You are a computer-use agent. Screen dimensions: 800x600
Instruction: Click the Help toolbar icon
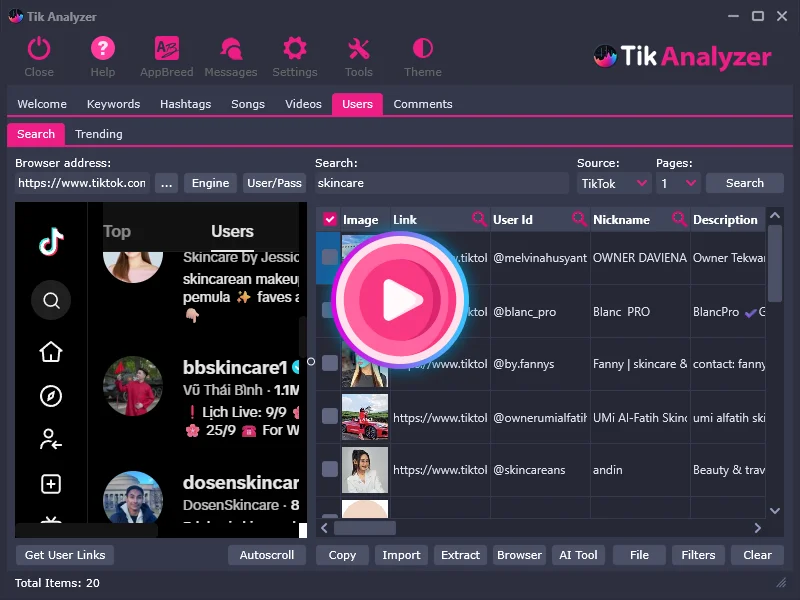[103, 49]
